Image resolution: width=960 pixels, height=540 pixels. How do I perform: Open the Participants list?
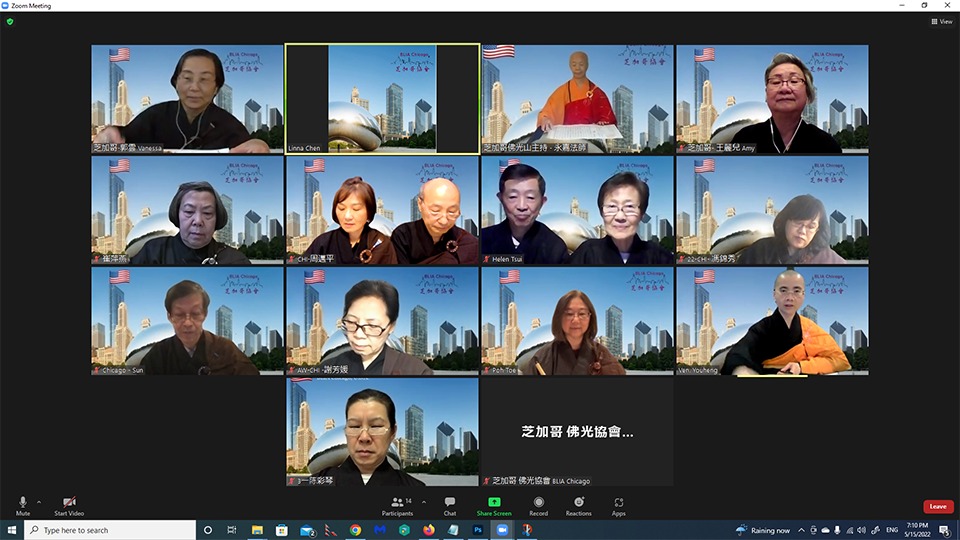point(397,505)
